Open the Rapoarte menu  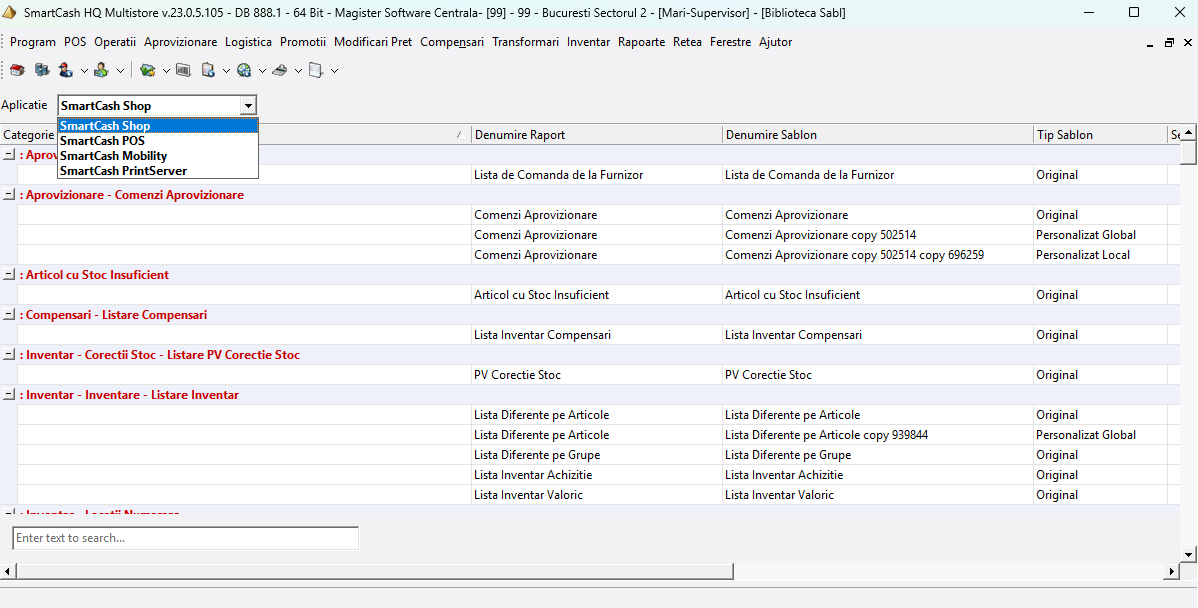point(642,42)
